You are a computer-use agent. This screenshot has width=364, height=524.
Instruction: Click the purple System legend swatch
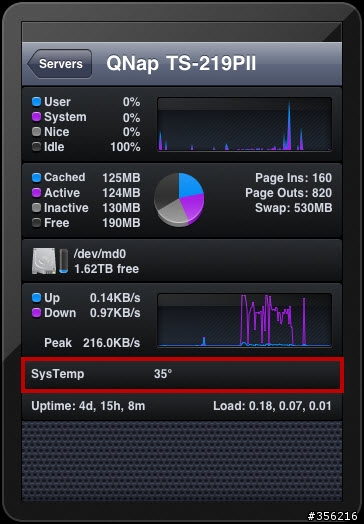[x=36, y=117]
